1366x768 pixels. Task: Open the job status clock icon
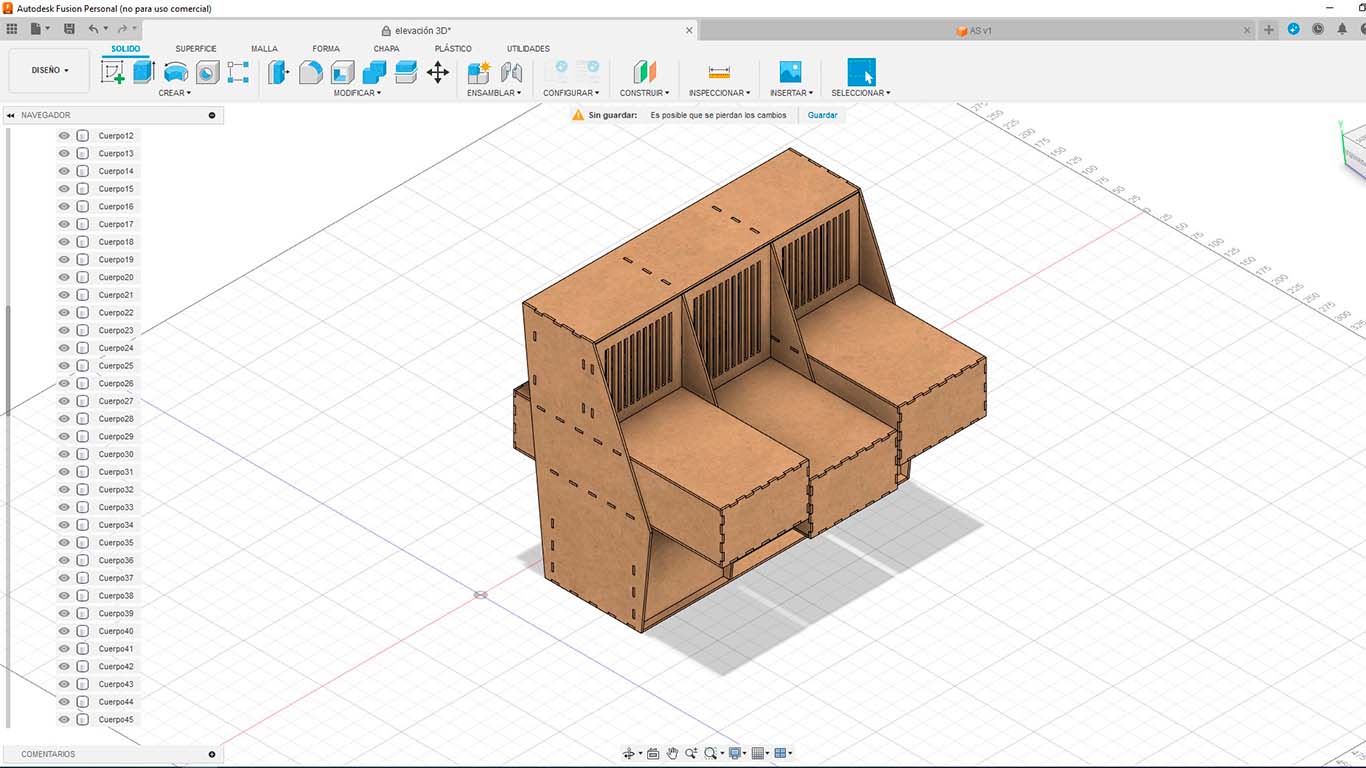pos(1318,29)
